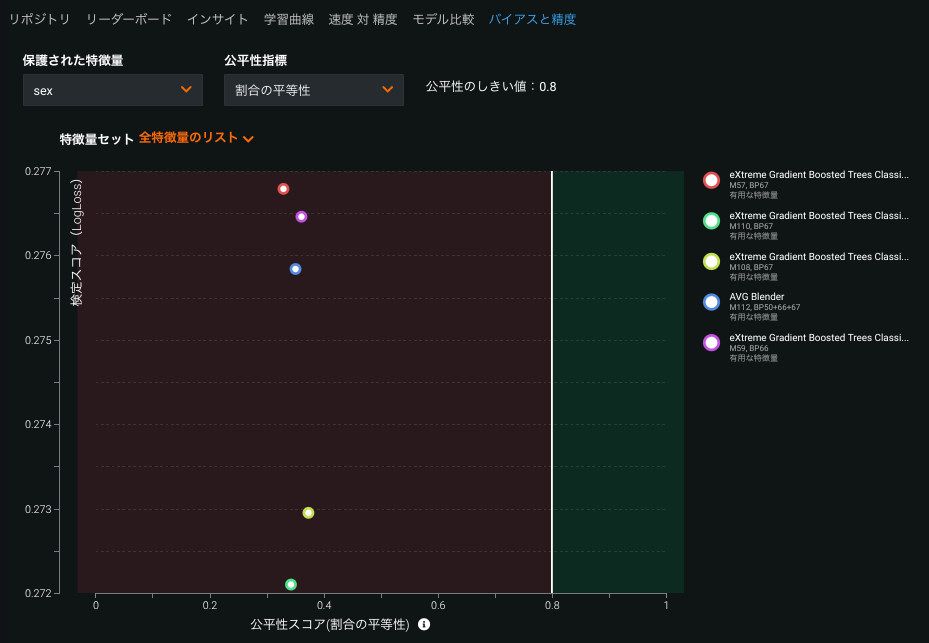Select the red data point at top of chart

point(283,189)
